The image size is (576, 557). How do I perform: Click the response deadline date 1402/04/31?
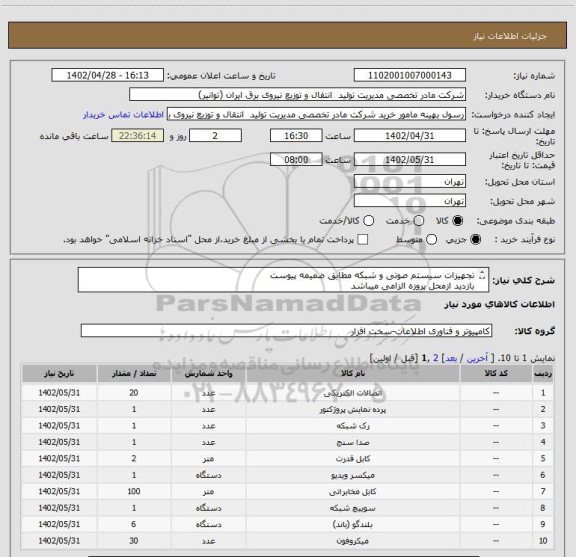pos(410,135)
